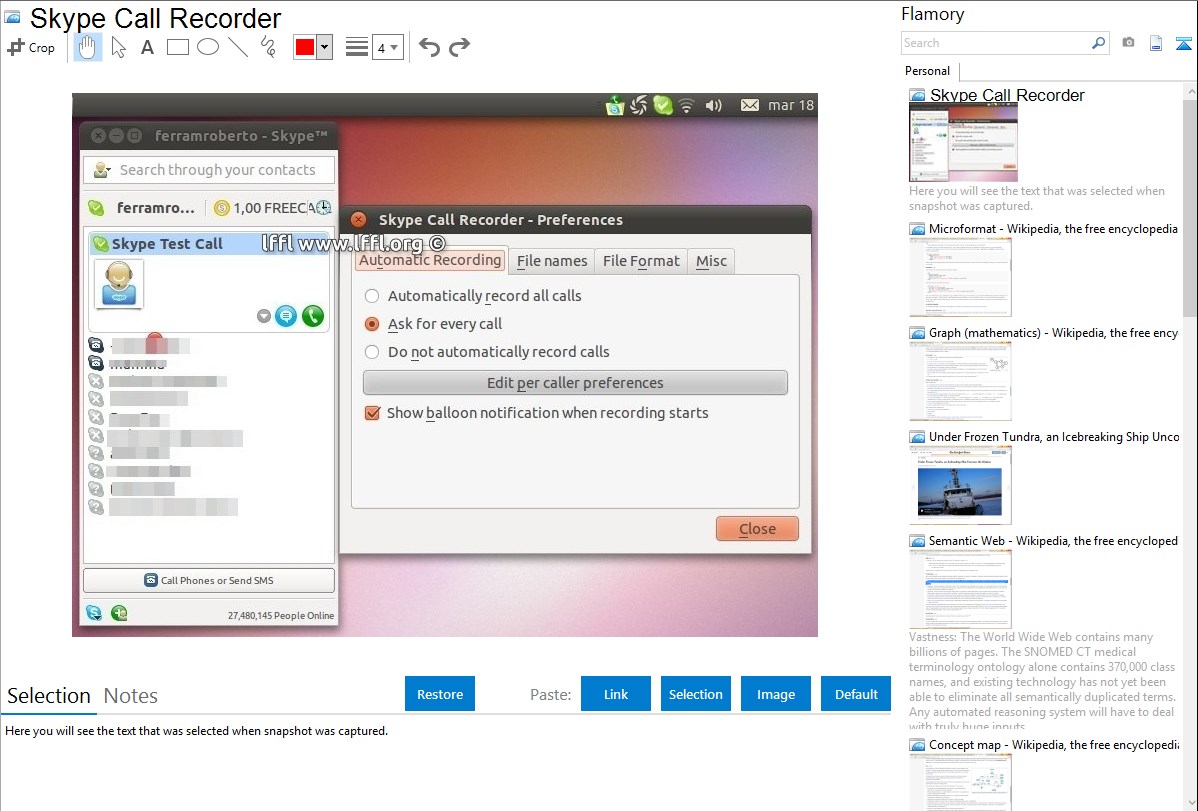Click the add contact icon at bottom
Image resolution: width=1198 pixels, height=811 pixels.
pyautogui.click(x=119, y=613)
